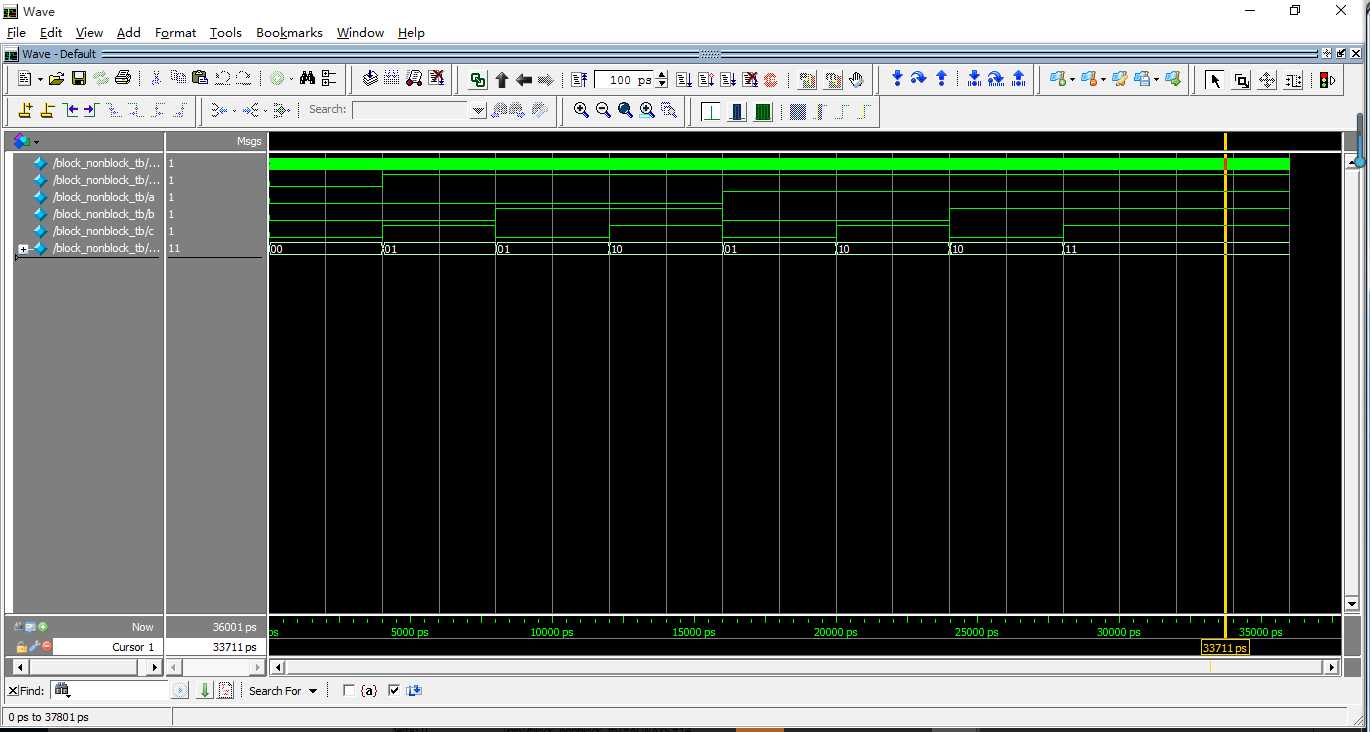1370x732 pixels.
Task: Open the View menu
Action: coord(89,32)
